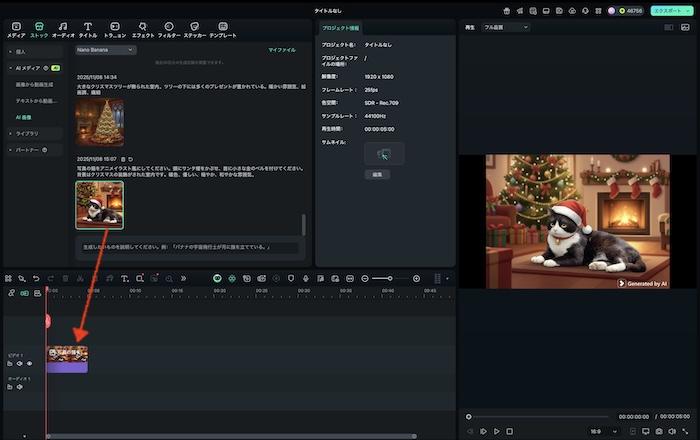Image resolution: width=700 pixels, height=440 pixels.
Task: Click the 編集 button below thumbnail
Action: click(378, 174)
